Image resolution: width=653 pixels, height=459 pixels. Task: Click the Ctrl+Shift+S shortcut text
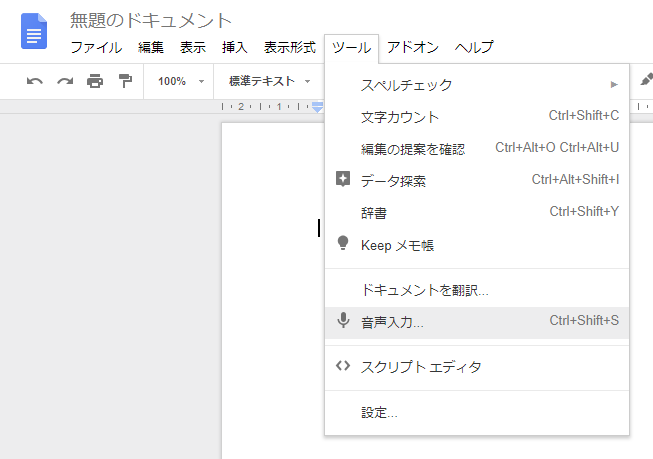(x=584, y=320)
